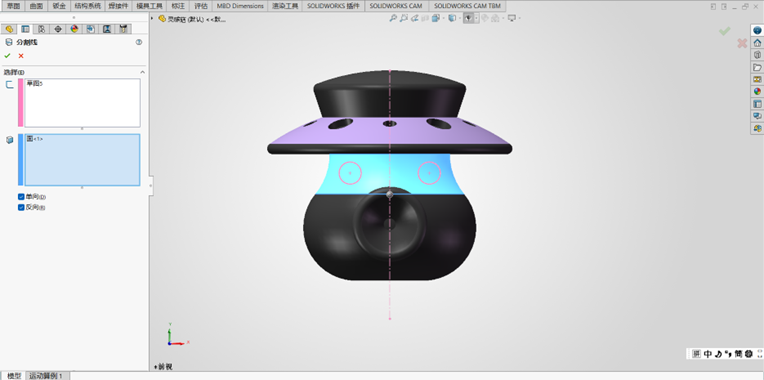Screen dimensions: 764x380
Task: Open the CAM feature tree tab
Action: [x=91, y=29]
